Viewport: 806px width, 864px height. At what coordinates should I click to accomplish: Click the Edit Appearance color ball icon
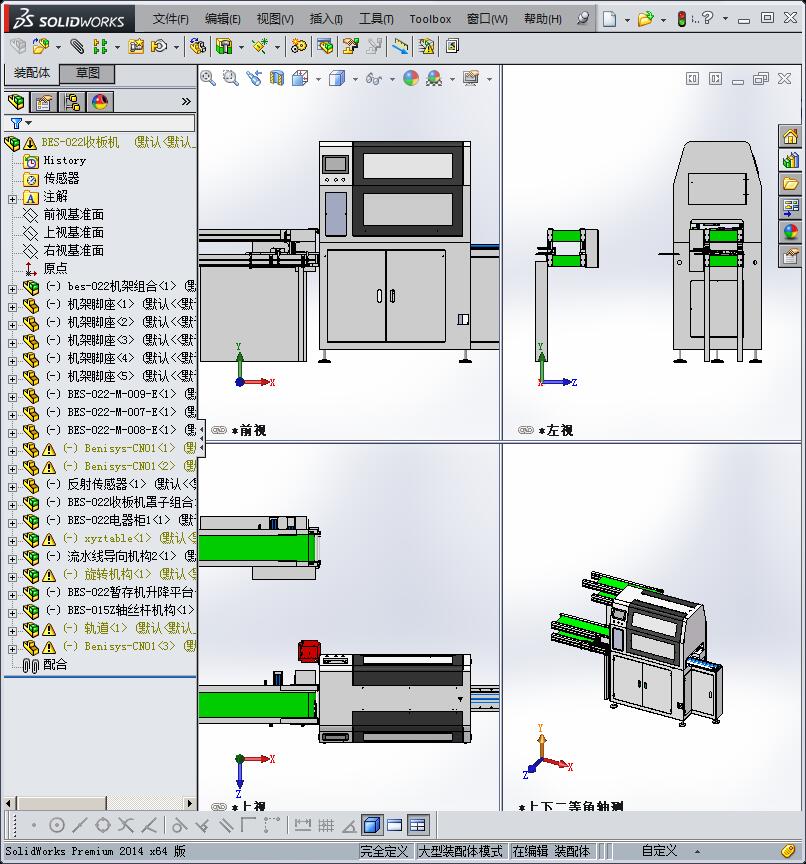[x=410, y=78]
